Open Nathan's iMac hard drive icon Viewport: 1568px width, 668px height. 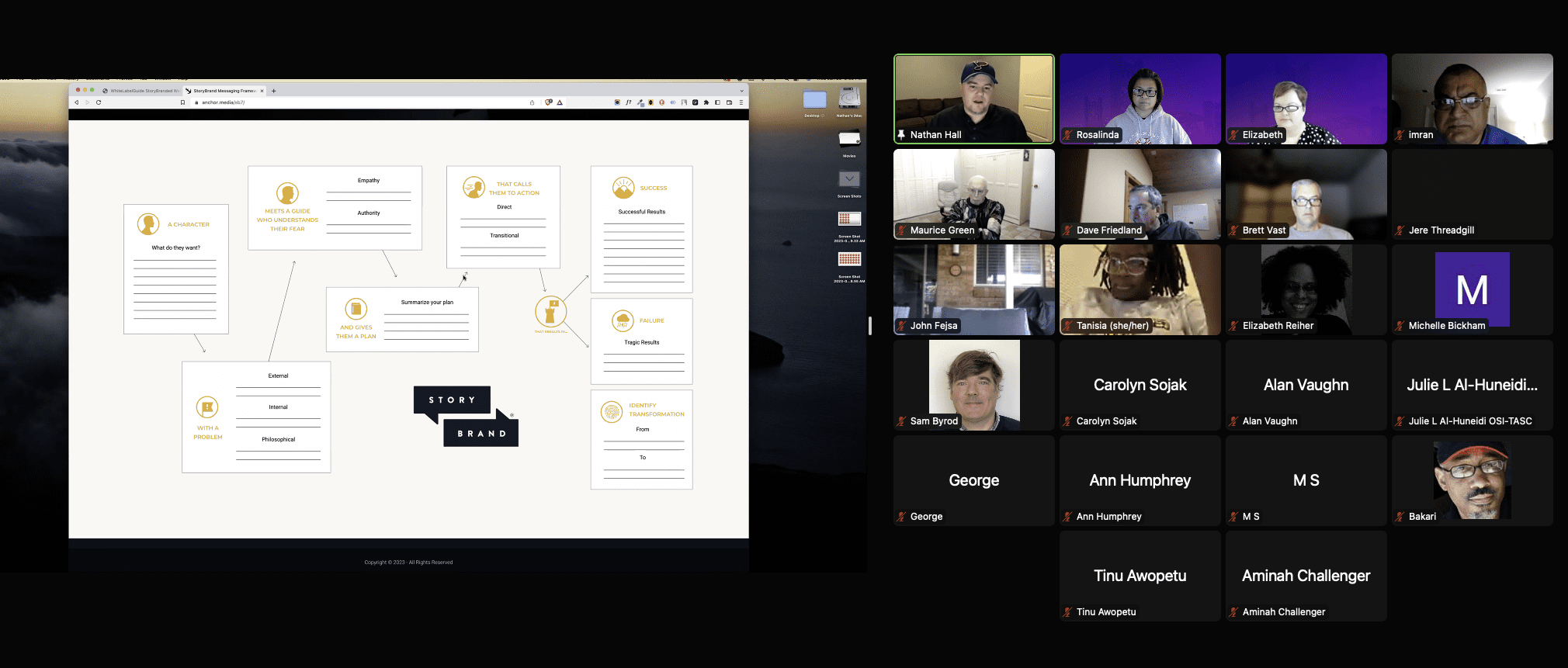[x=849, y=99]
